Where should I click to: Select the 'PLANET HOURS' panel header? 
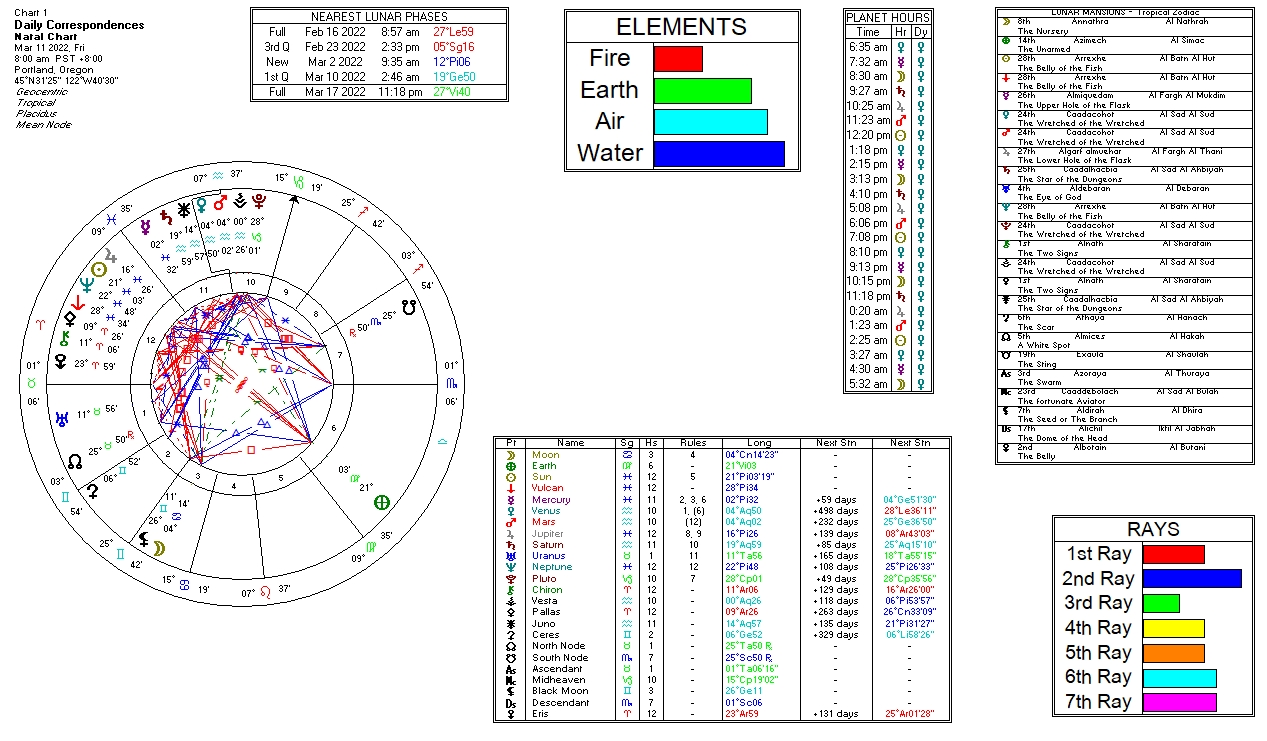(x=888, y=18)
